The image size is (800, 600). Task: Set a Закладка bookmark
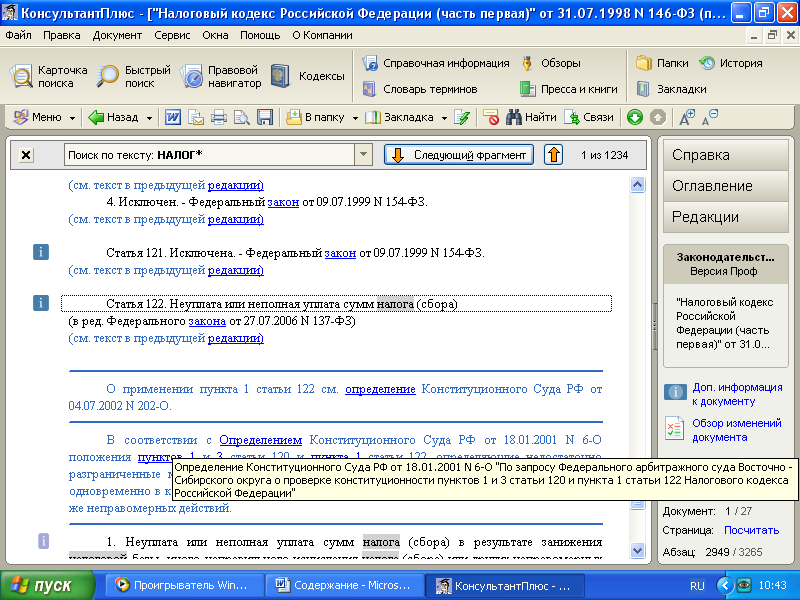(399, 117)
